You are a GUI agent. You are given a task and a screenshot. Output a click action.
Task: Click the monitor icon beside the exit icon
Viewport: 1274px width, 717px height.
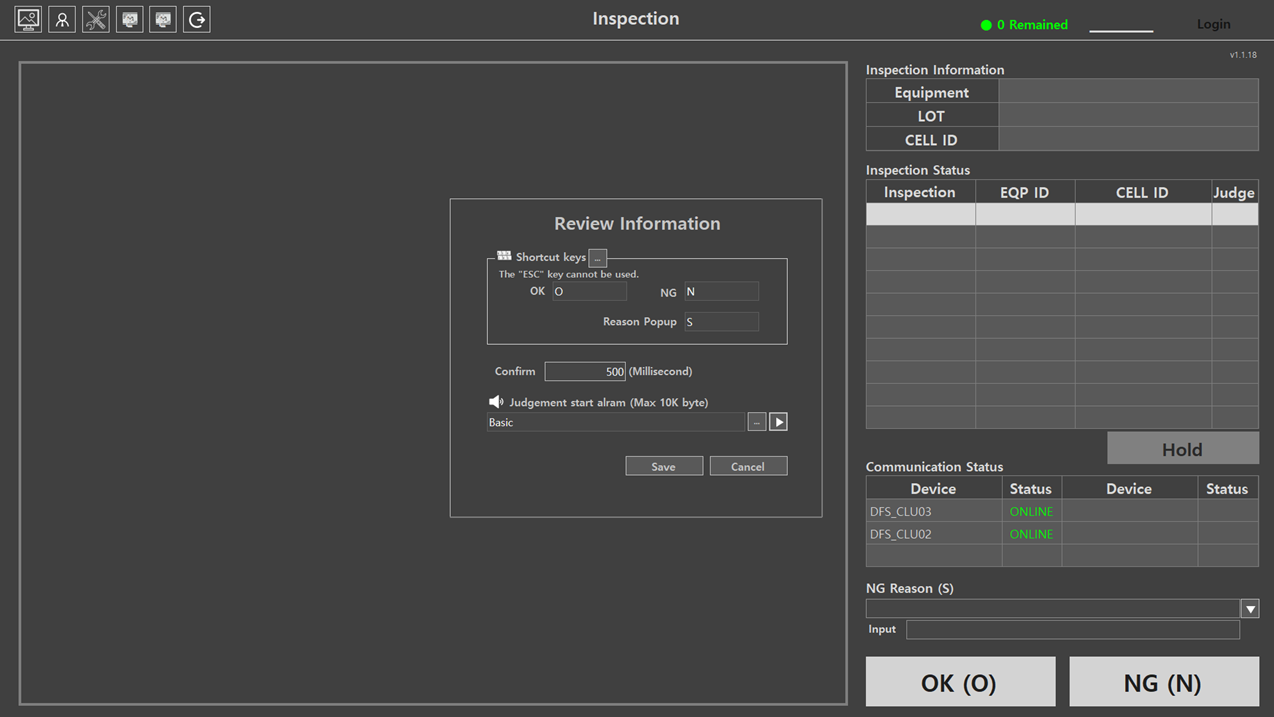[163, 19]
